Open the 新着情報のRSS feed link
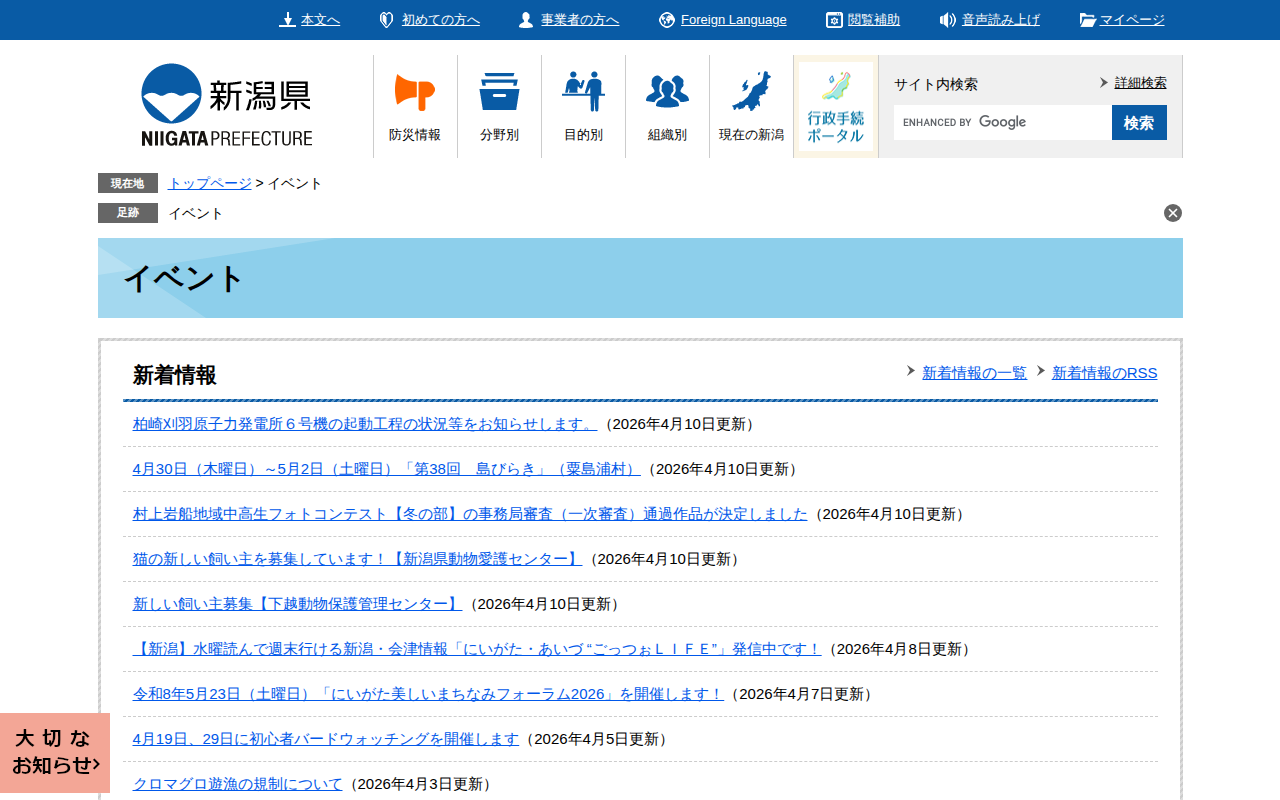The height and width of the screenshot is (800, 1280). pyautogui.click(x=1104, y=373)
